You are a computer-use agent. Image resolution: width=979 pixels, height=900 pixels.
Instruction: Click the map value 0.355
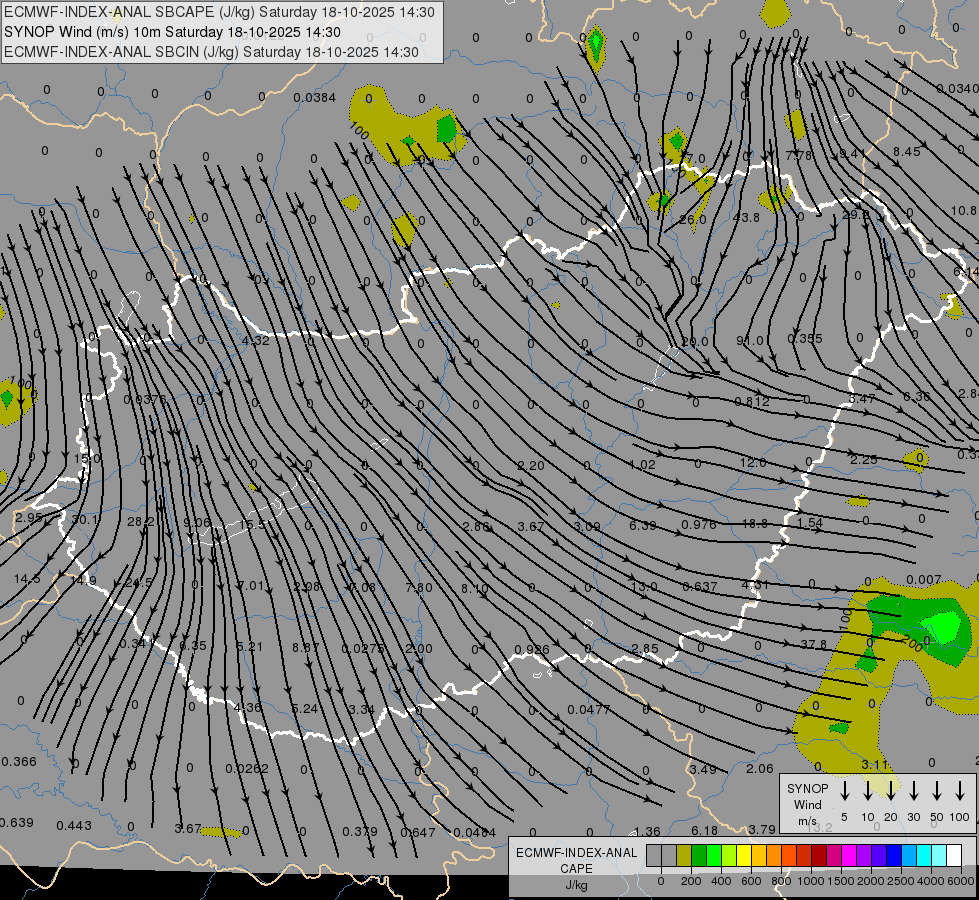805,339
